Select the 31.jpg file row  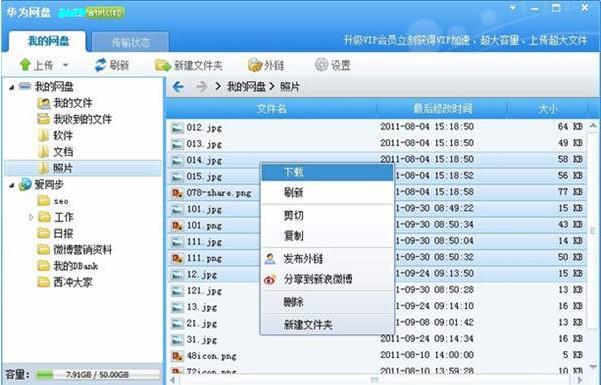click(x=377, y=339)
